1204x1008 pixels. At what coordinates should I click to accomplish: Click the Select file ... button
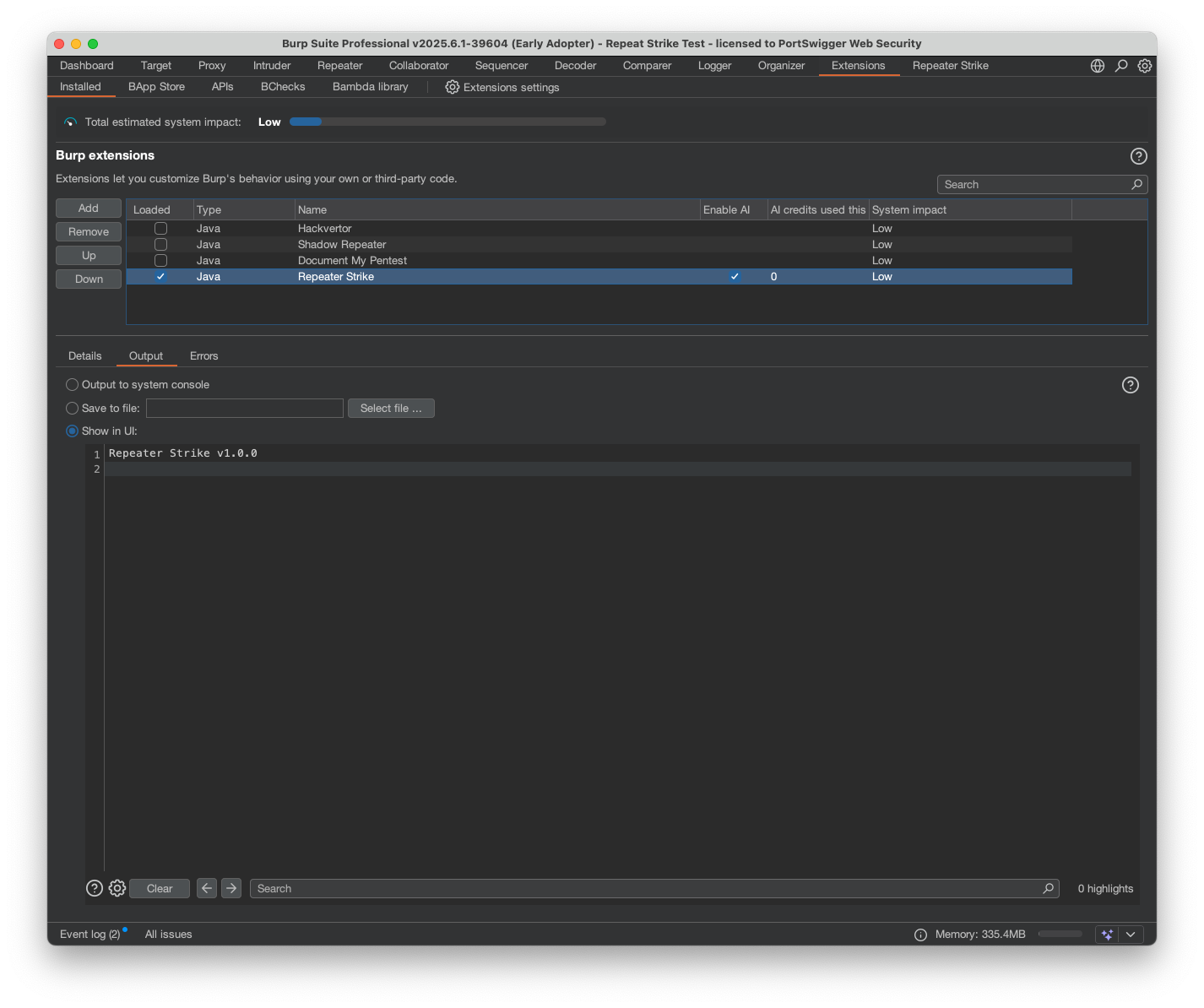coord(391,409)
